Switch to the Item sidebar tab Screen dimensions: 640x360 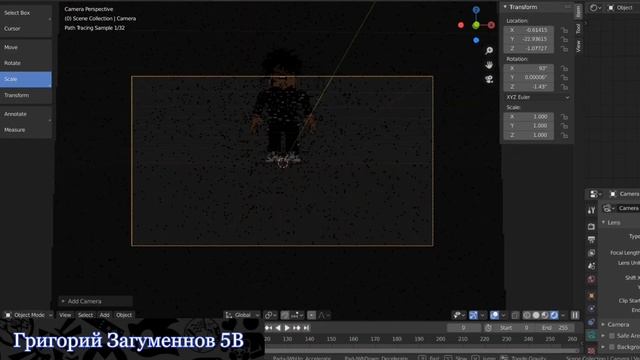pos(578,11)
